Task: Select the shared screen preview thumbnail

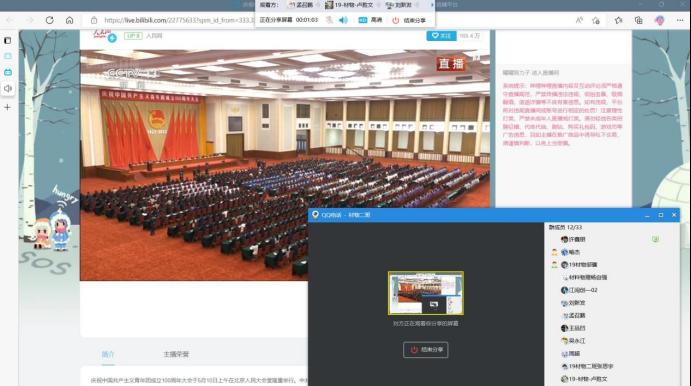Action: click(426, 293)
